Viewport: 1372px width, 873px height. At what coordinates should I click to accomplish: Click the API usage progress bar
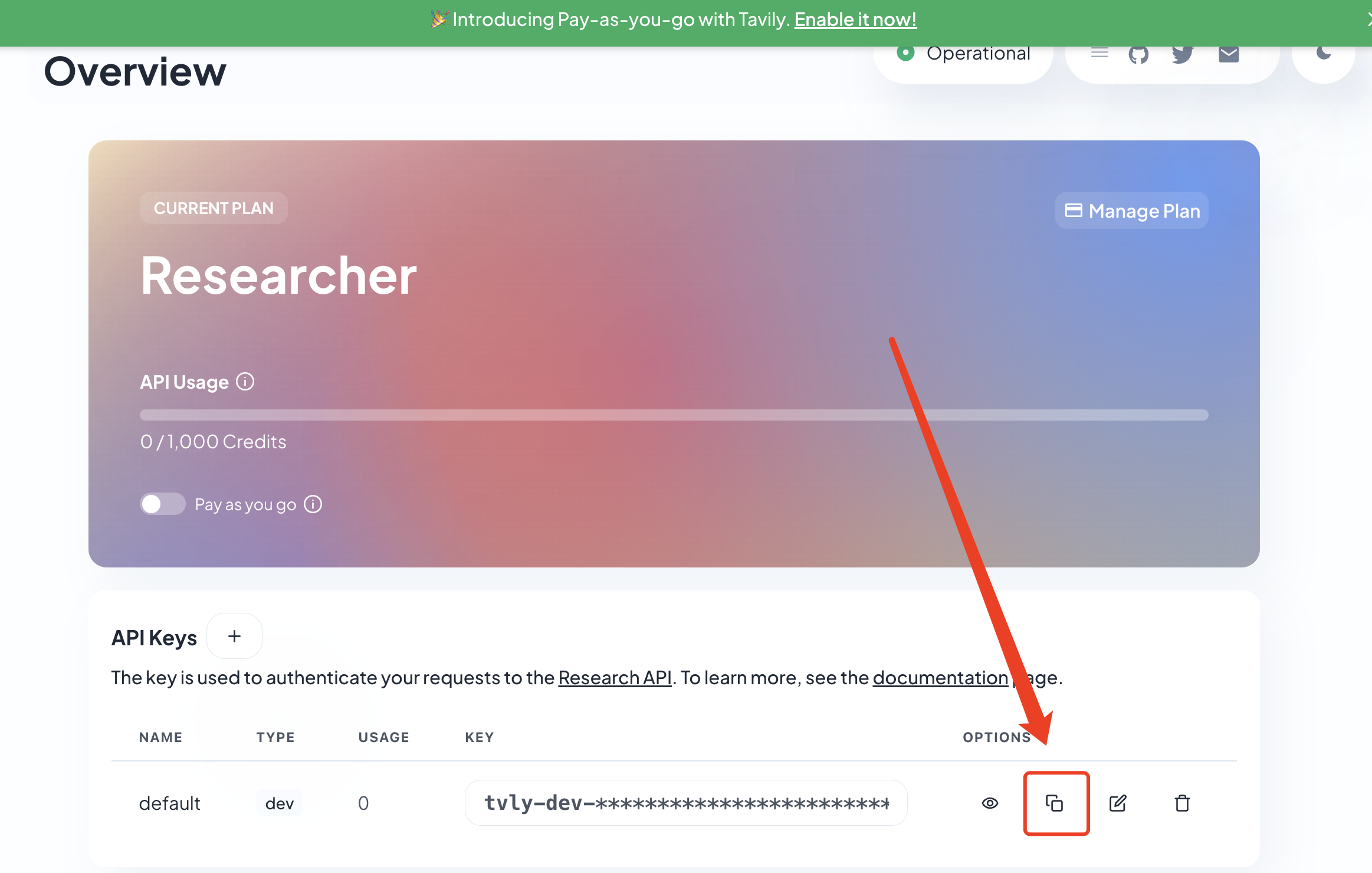(674, 415)
